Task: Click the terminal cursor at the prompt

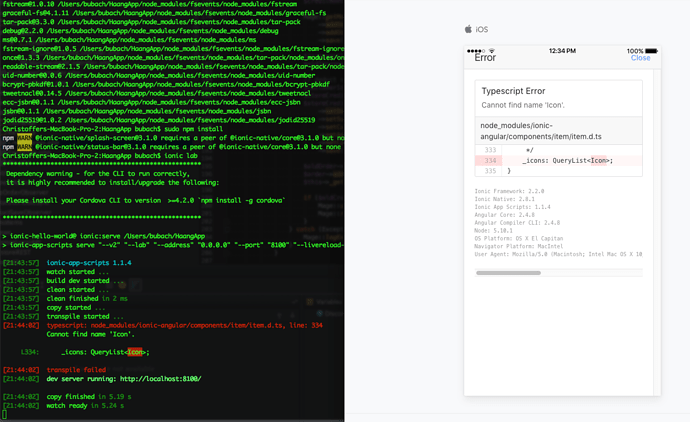Action: 4,415
